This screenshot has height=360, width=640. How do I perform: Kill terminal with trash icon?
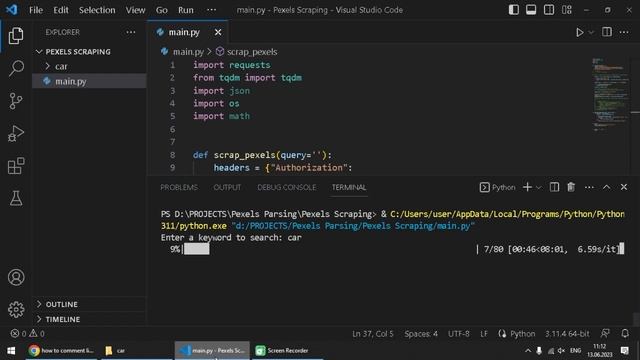click(x=571, y=187)
